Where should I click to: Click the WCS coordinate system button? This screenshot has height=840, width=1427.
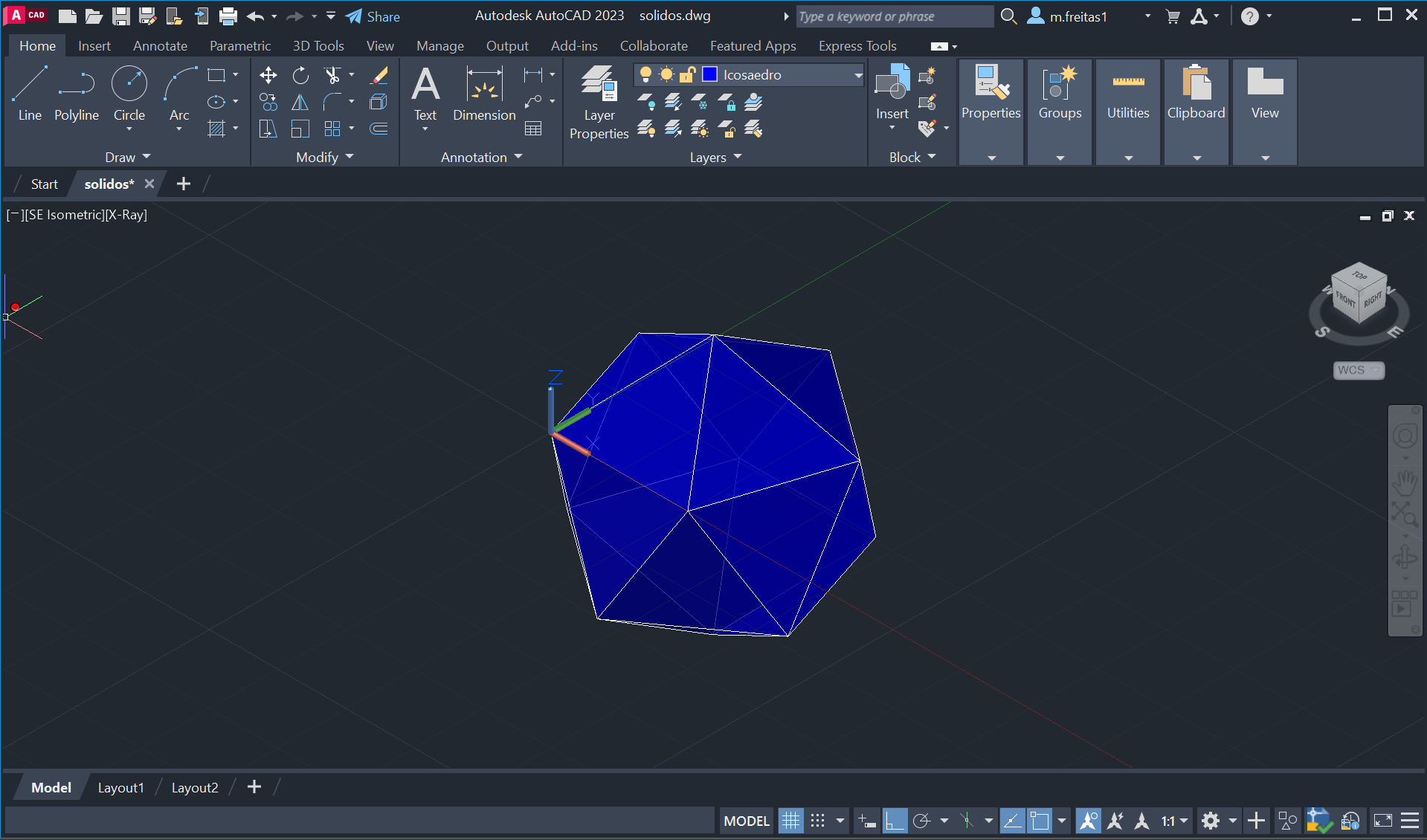coord(1358,370)
